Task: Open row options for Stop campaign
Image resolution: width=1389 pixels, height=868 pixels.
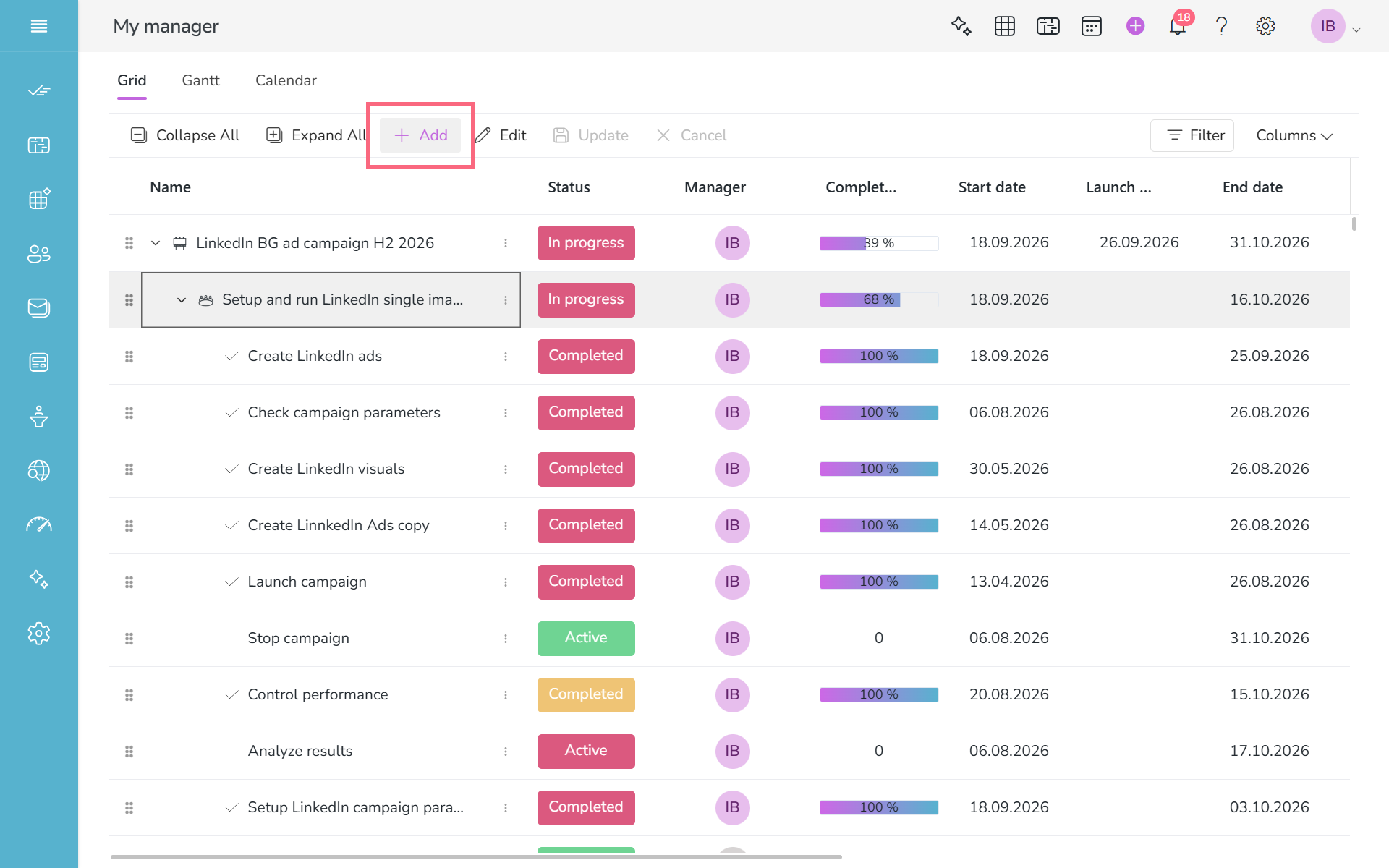Action: (506, 639)
